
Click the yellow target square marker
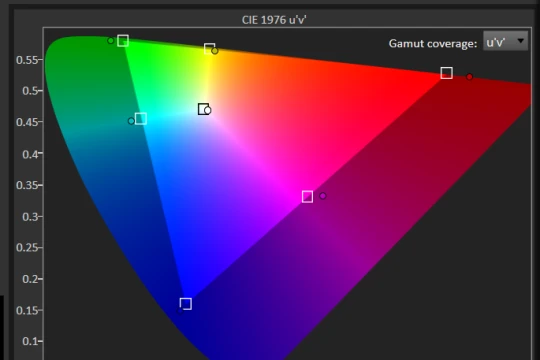click(x=209, y=49)
